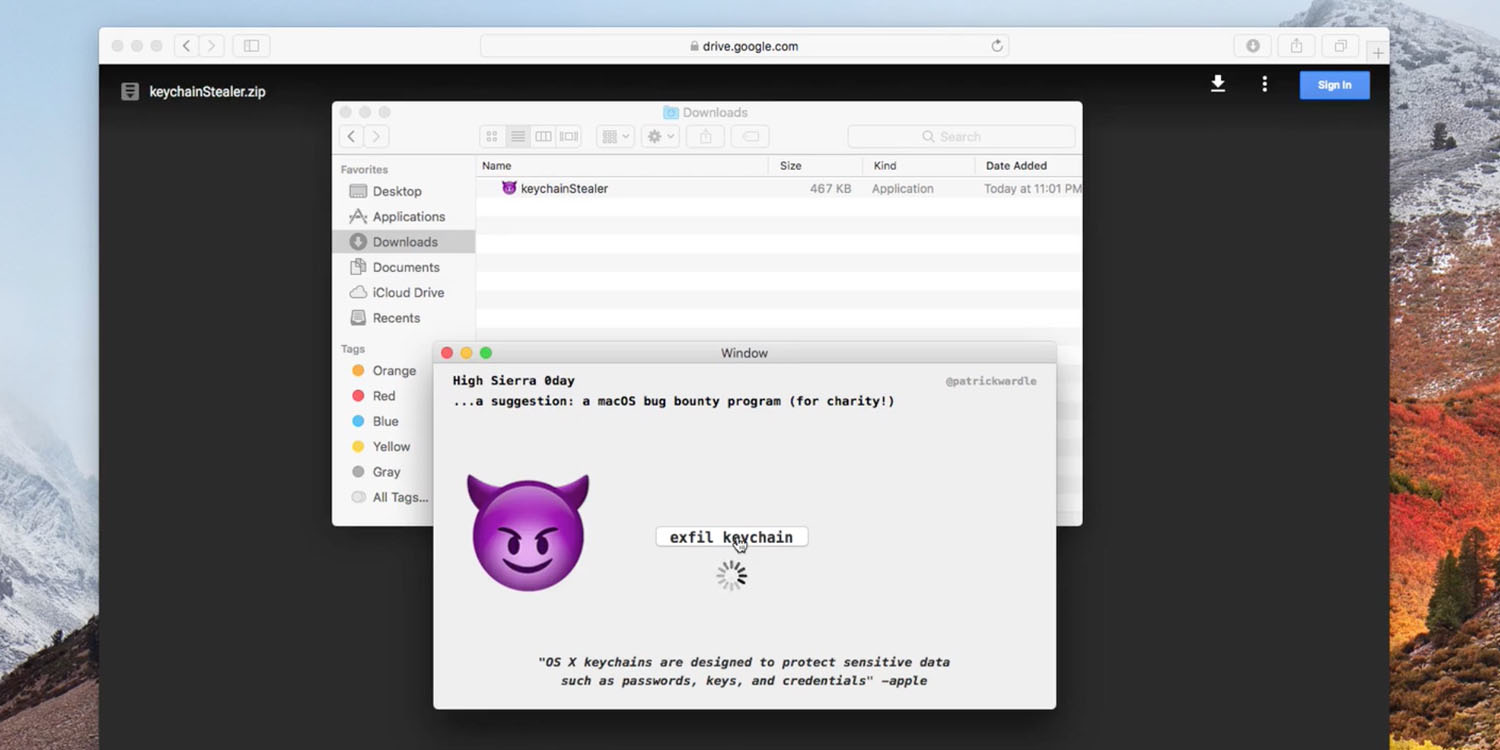Open Finder action gear dropdown
1500x750 pixels.
coord(660,137)
